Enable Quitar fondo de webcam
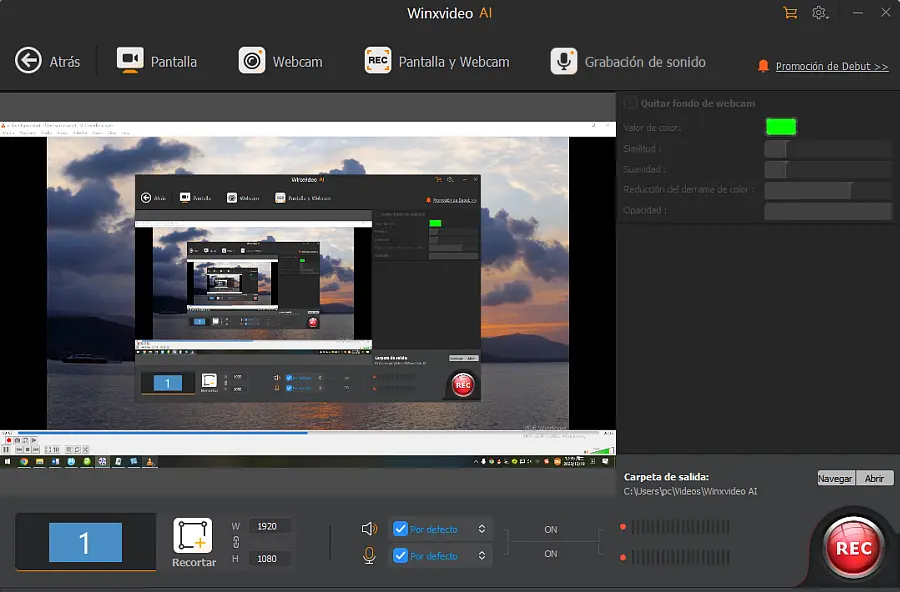The image size is (900, 592). [x=630, y=102]
